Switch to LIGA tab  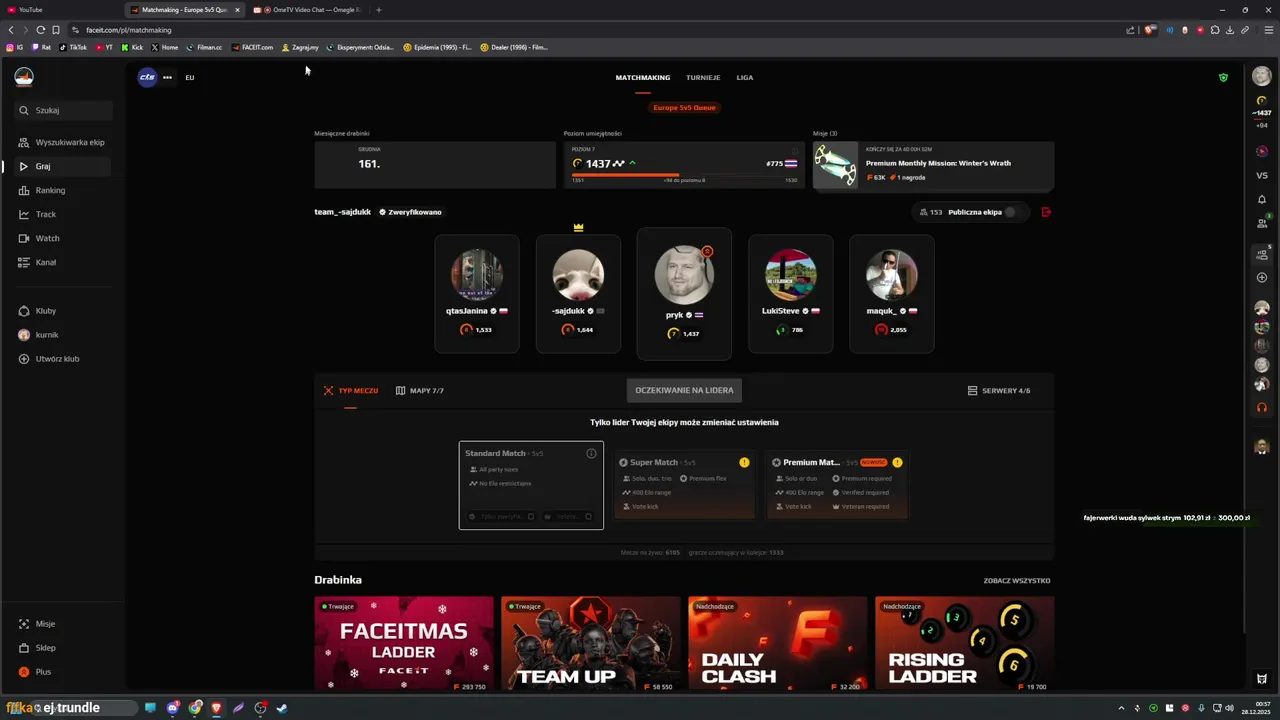click(745, 77)
